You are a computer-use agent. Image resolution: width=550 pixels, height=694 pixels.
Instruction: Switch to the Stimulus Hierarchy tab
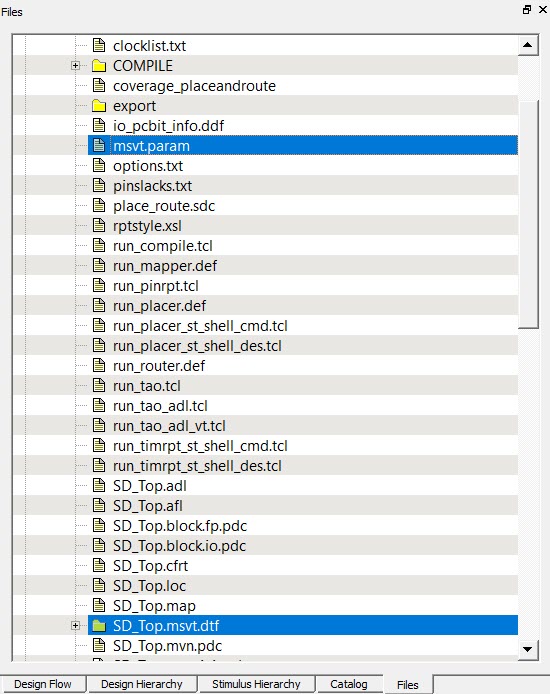(256, 684)
